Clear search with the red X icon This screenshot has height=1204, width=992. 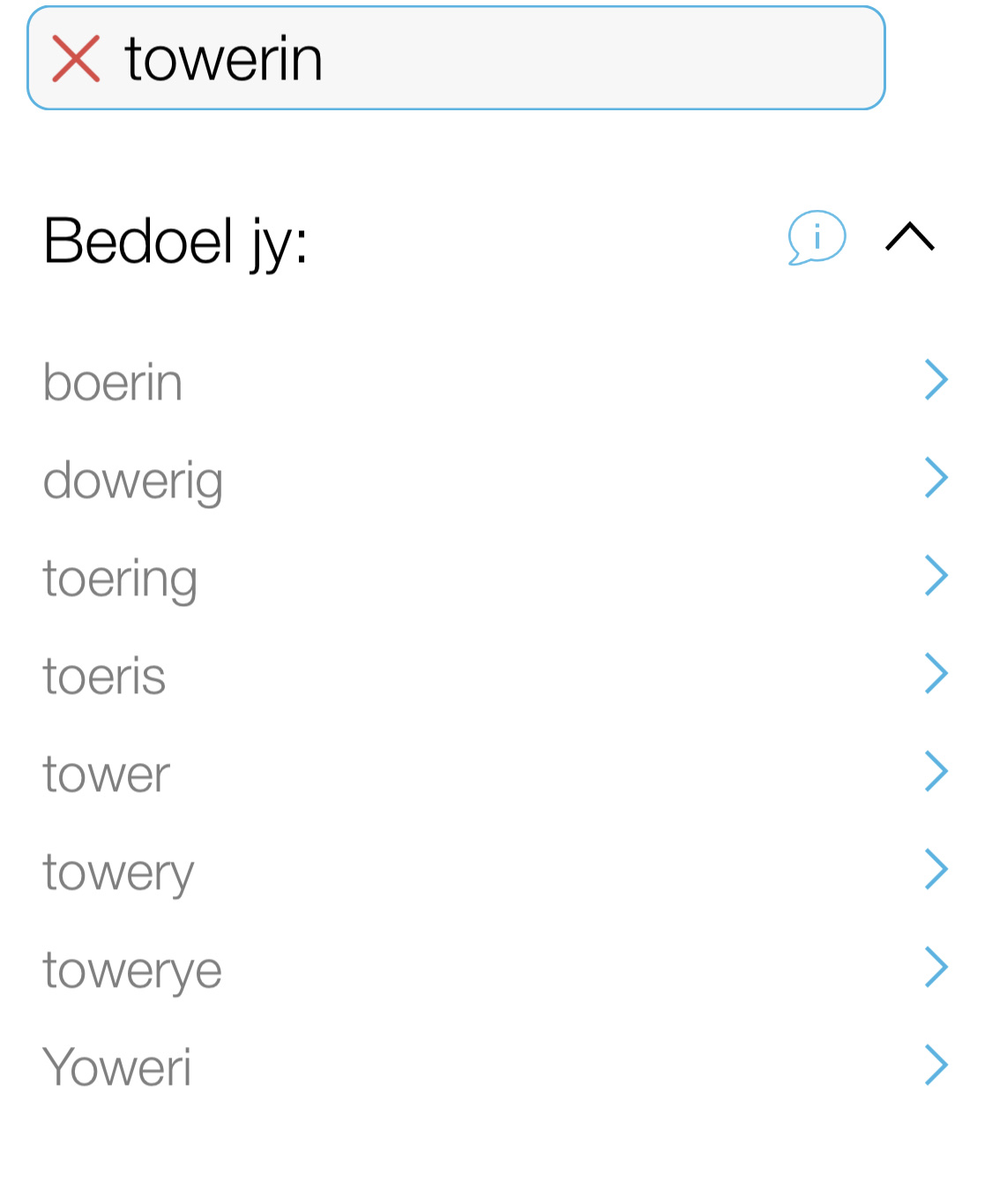pyautogui.click(x=76, y=59)
